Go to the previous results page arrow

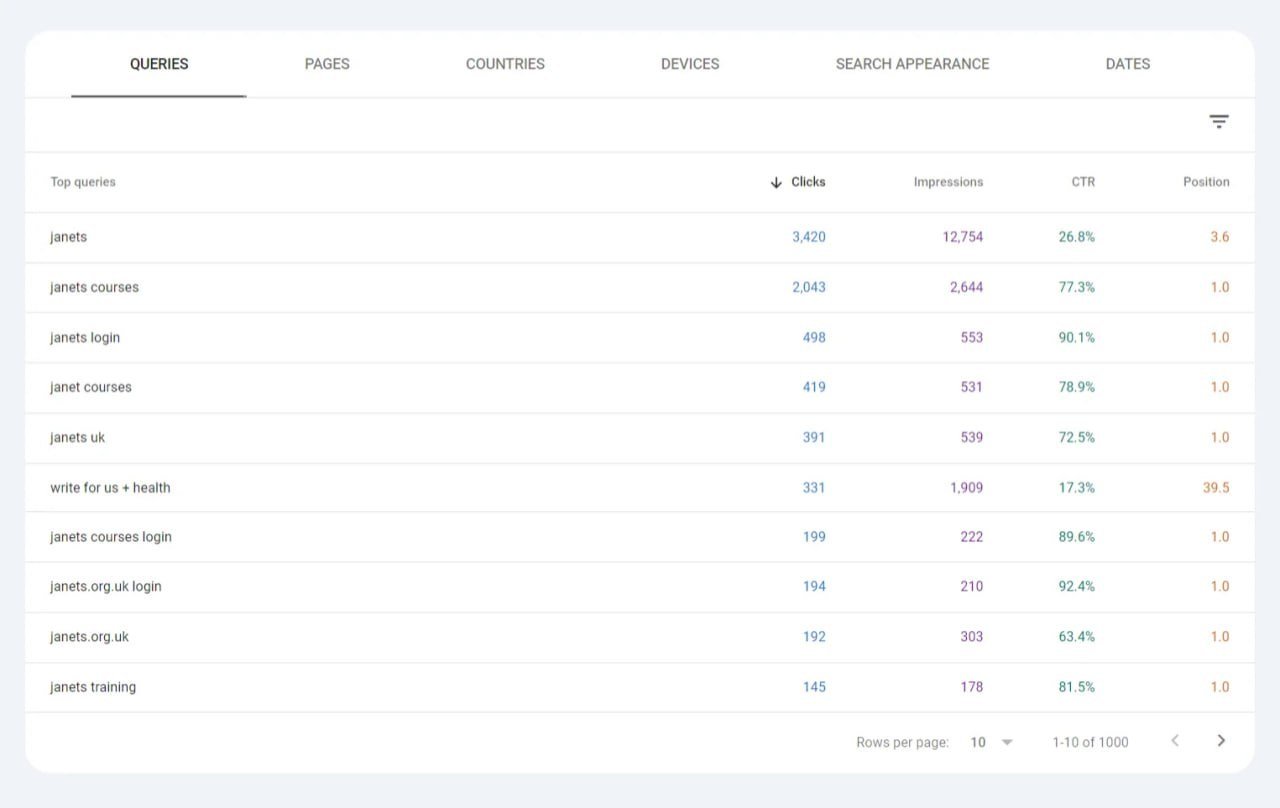(1175, 741)
